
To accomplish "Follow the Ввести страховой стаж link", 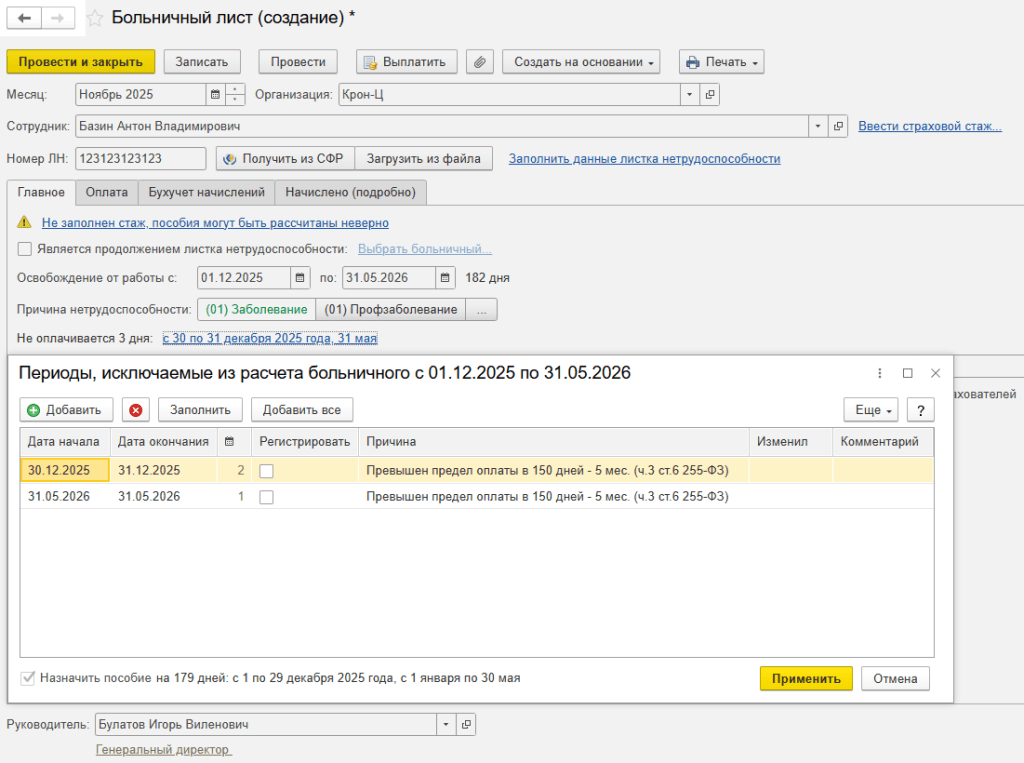I will click(929, 127).
